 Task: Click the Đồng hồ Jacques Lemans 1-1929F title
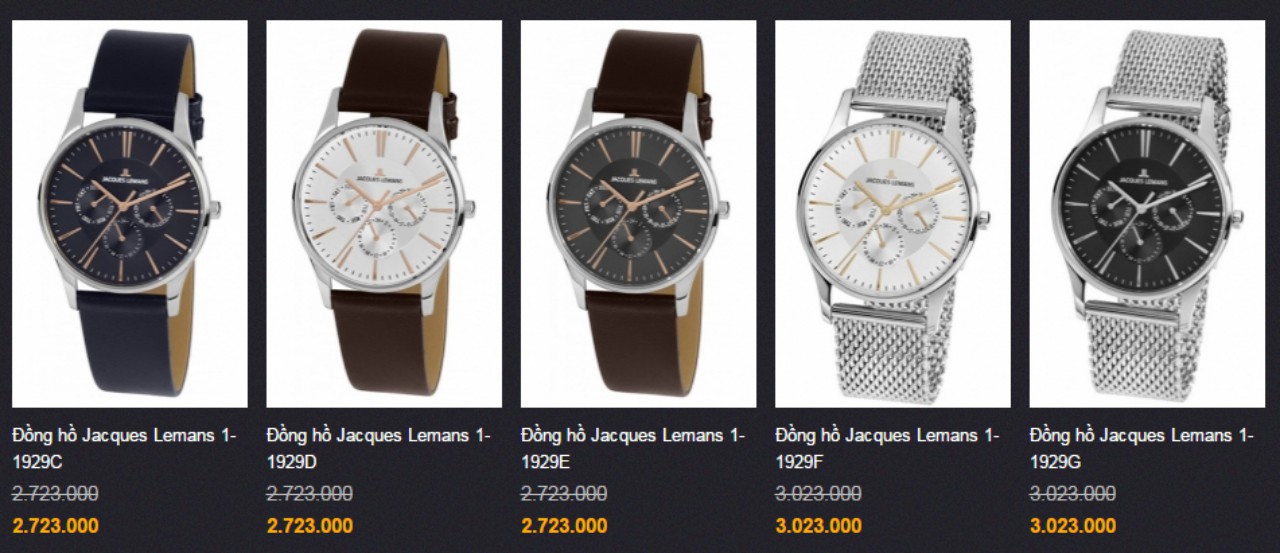tap(888, 449)
